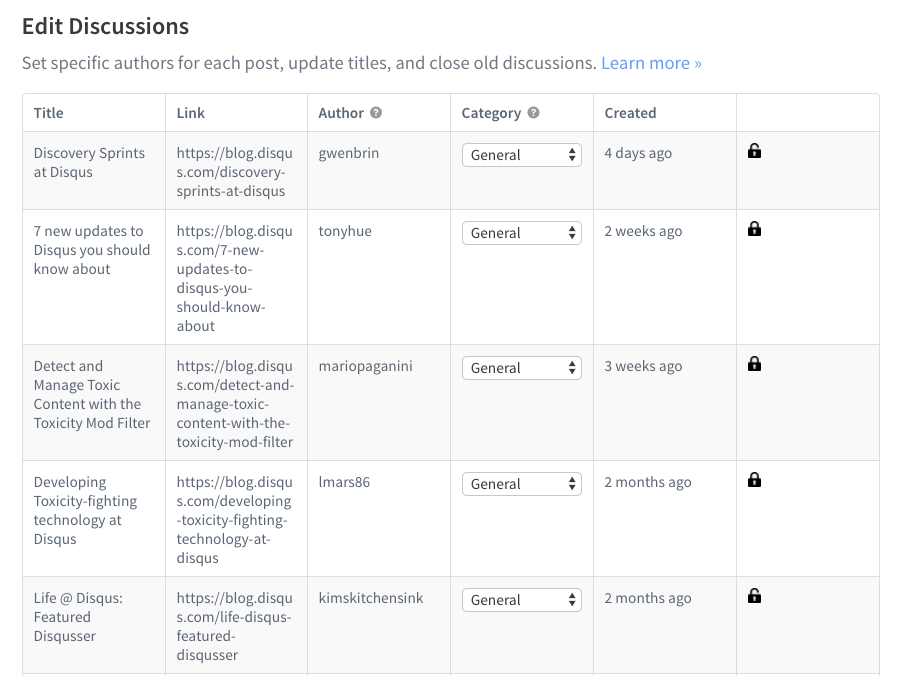Open Category dropdown for Discovery Sprints post
Screen dimensions: 897x676
tap(521, 155)
